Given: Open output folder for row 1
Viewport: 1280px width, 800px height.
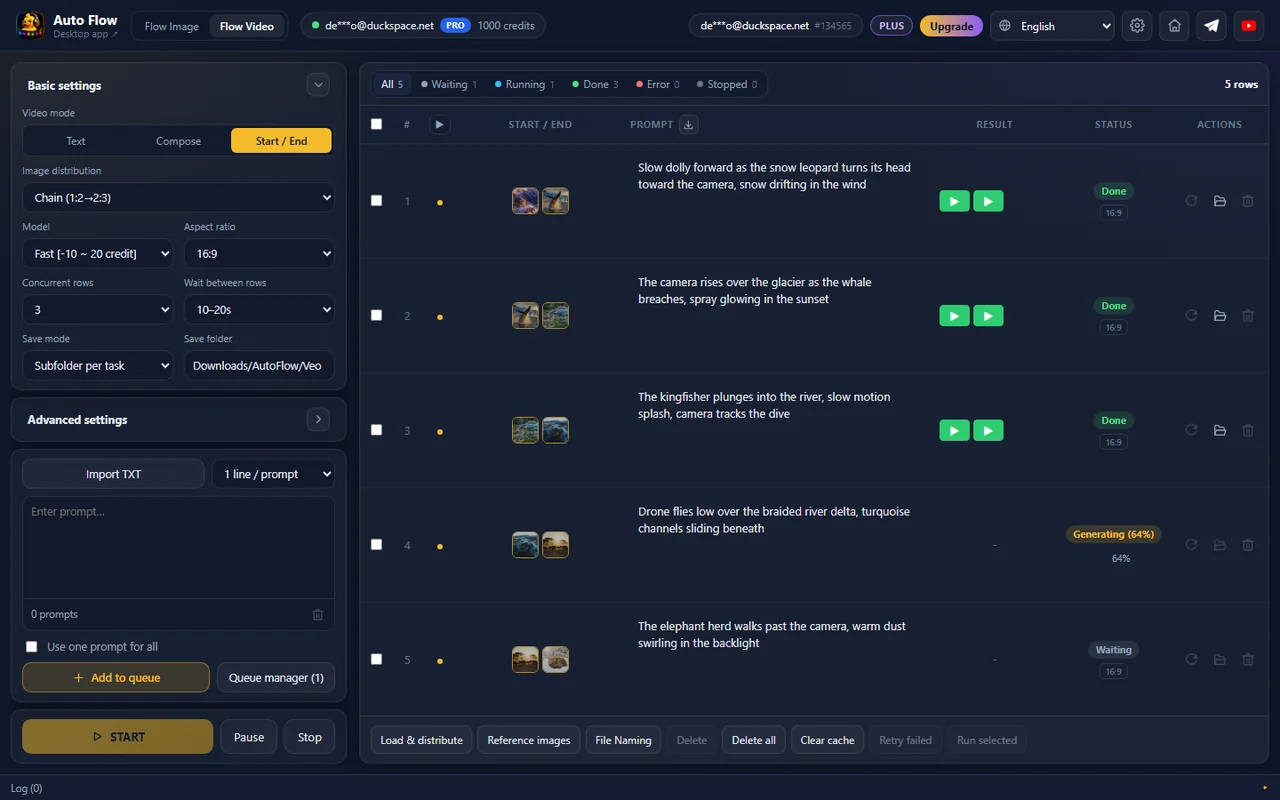Looking at the screenshot, I should click(1220, 201).
